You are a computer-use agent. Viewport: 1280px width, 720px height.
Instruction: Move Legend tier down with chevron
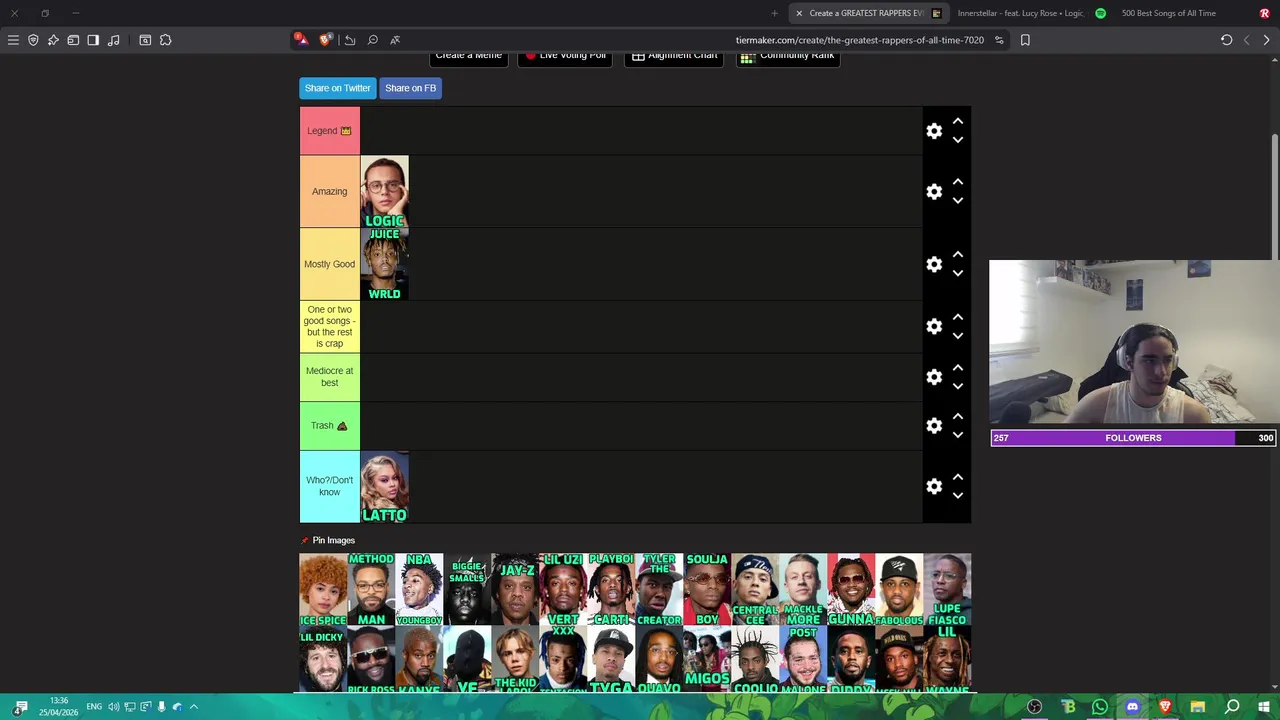click(958, 140)
